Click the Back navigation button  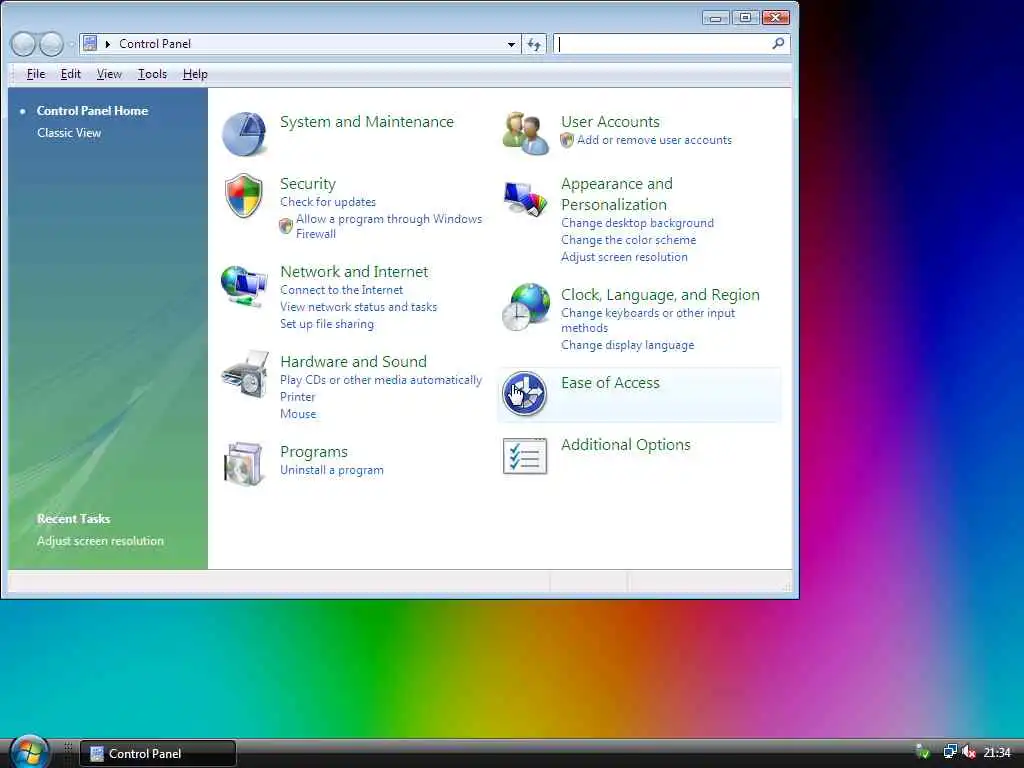pyautogui.click(x=23, y=44)
